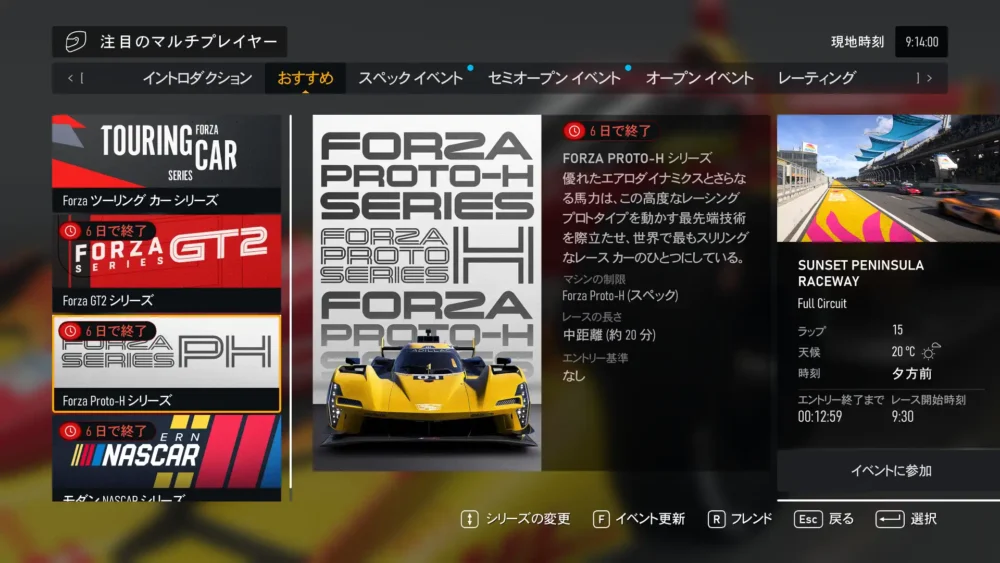
Task: Click the Forza Proto-H series poster image
Action: [x=427, y=293]
